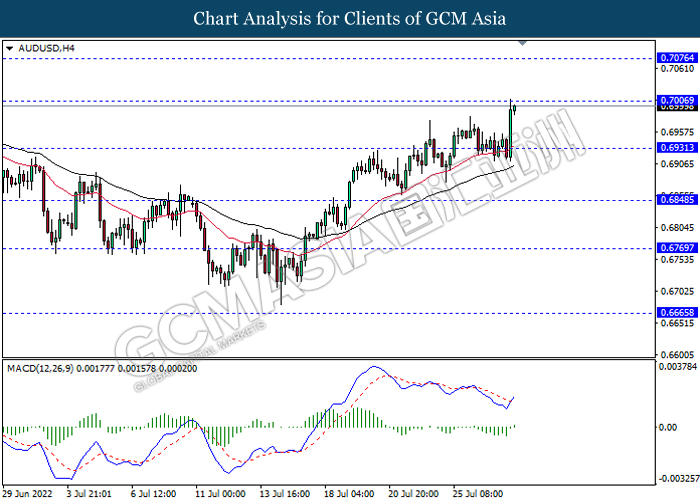Click the 0.69575 axis price value
700x500 pixels.
point(677,132)
